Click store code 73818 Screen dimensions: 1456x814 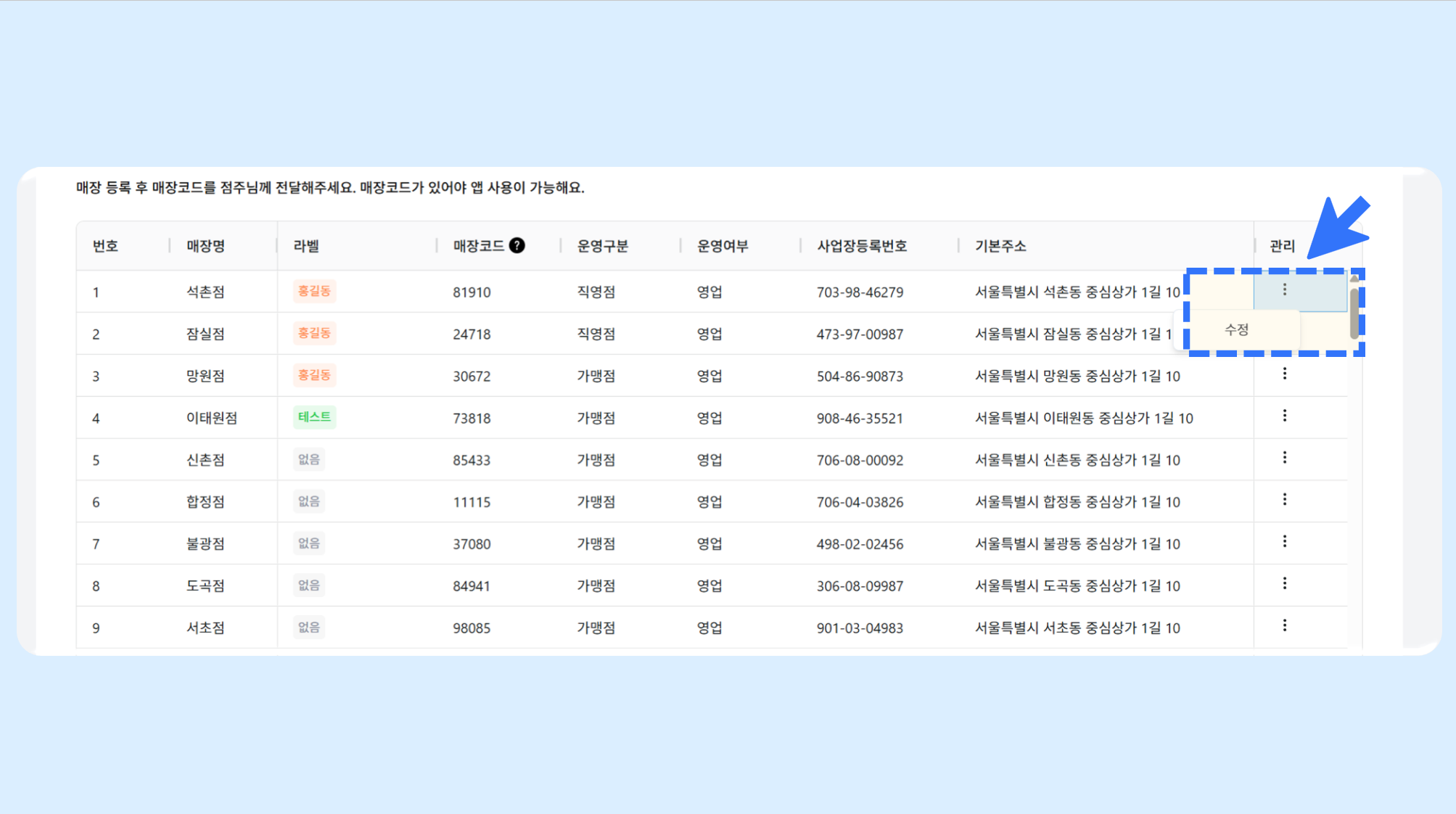click(472, 419)
